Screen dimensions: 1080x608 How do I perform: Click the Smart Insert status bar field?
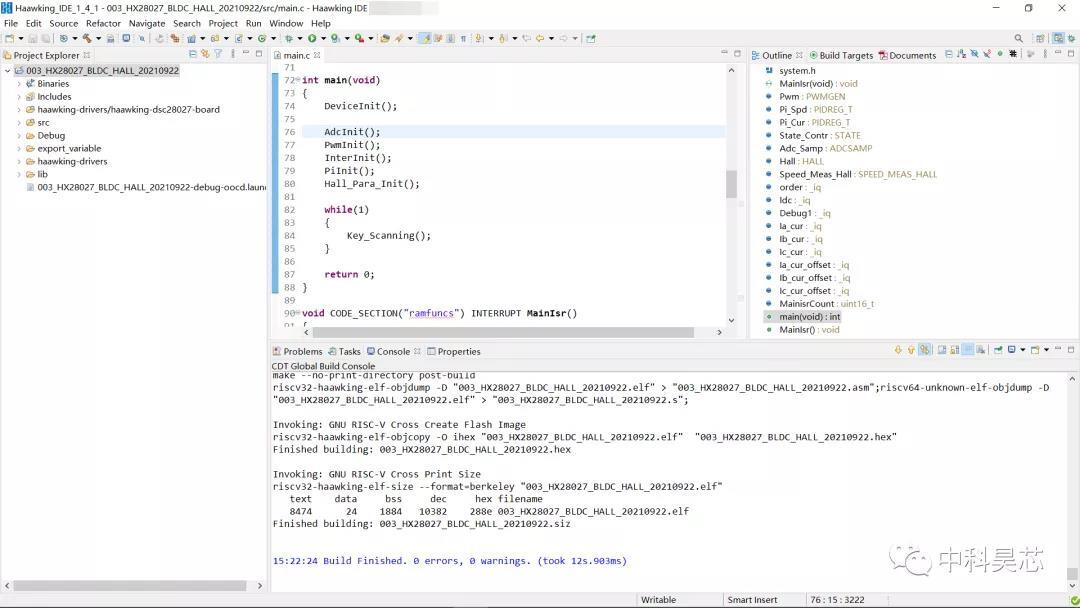(x=752, y=600)
